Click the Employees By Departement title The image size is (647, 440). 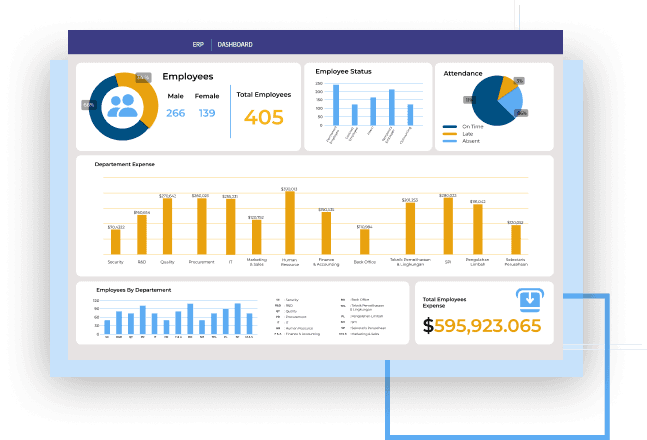point(134,290)
